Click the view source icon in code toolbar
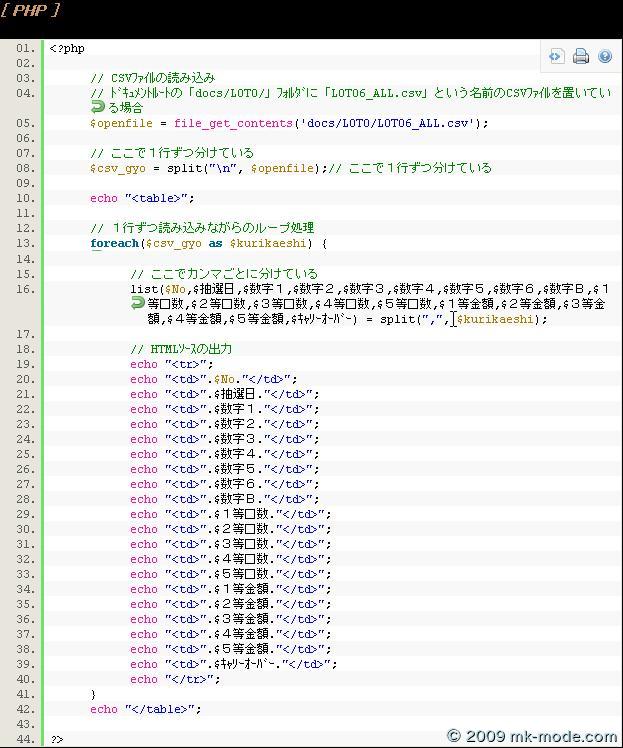 (x=556, y=57)
